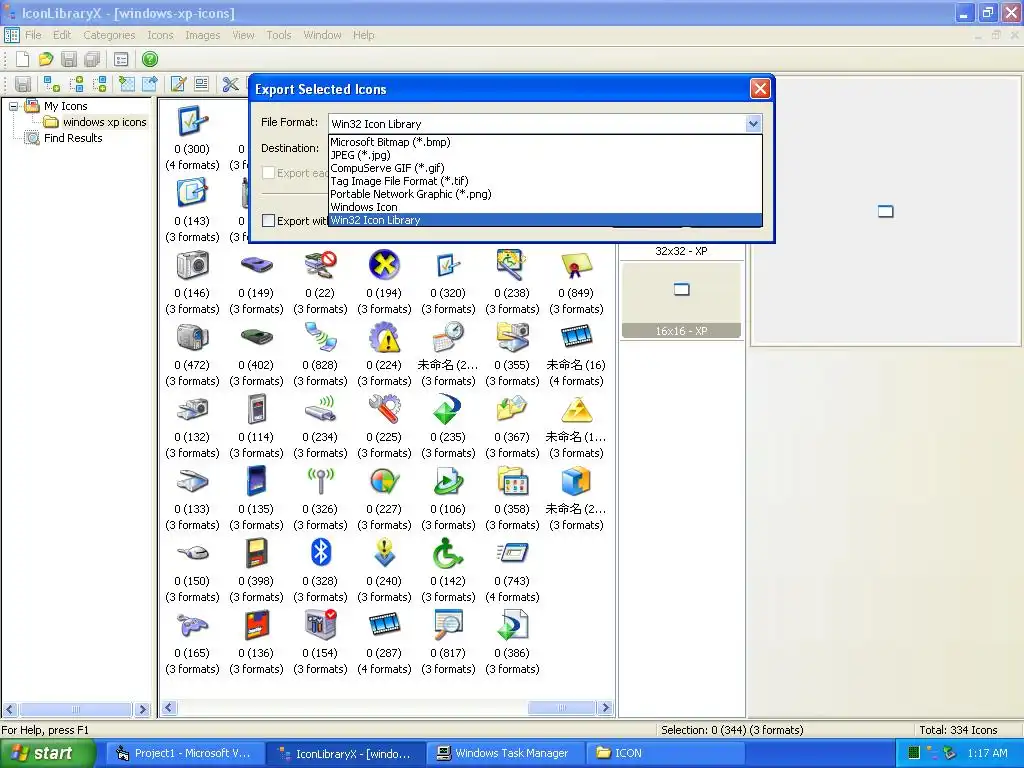Open the Images menu
Image resolution: width=1024 pixels, height=768 pixels.
[x=202, y=35]
